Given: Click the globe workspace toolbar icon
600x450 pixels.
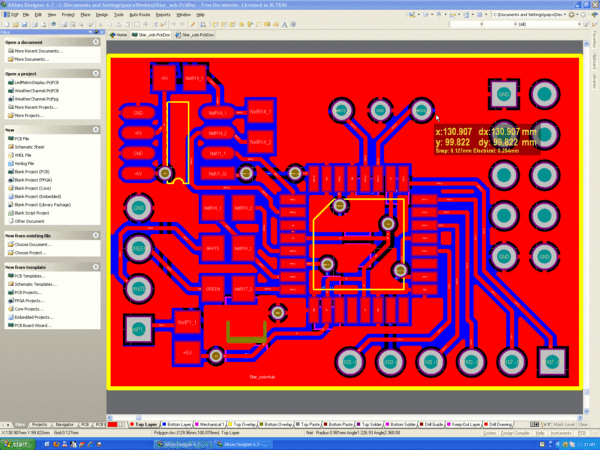Looking at the screenshot, I should click(x=53, y=24).
